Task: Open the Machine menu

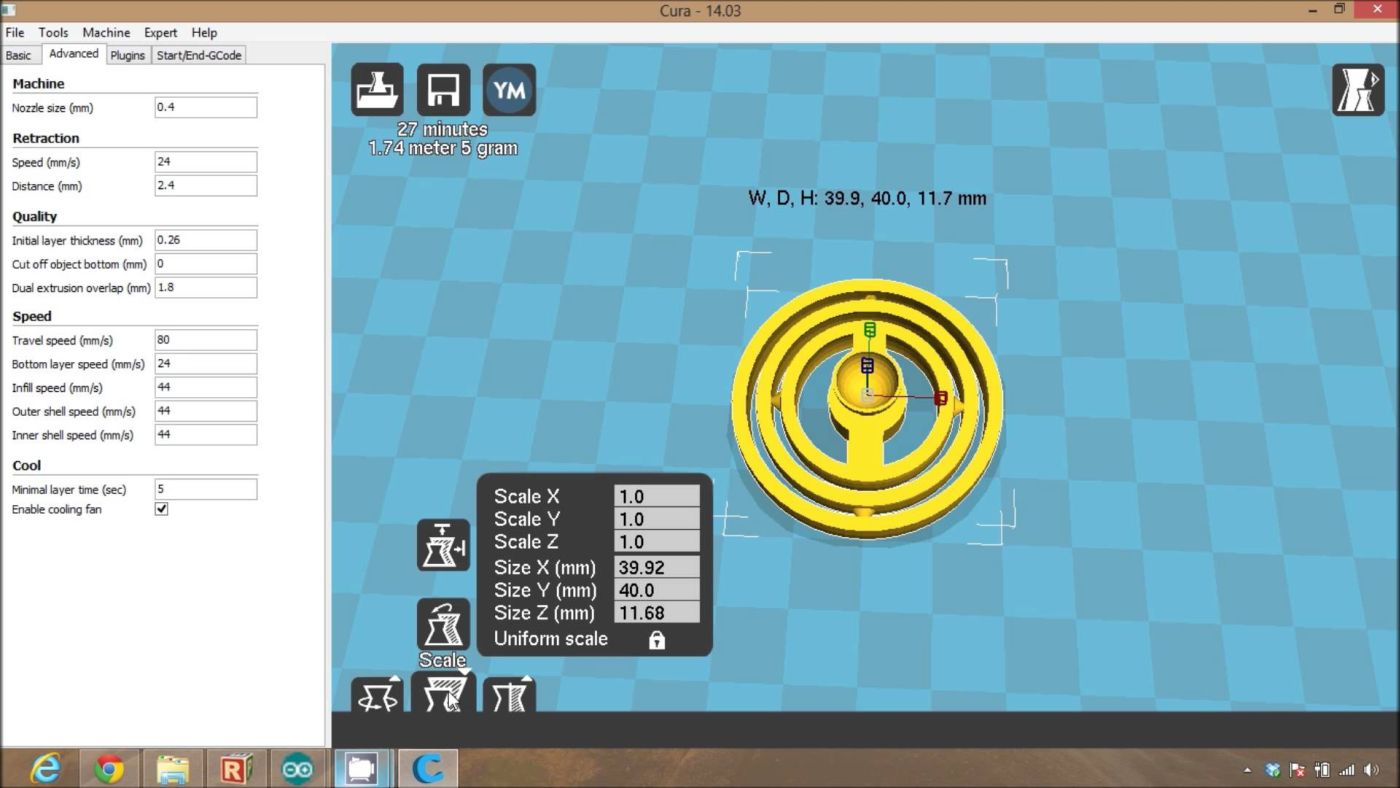Action: point(106,32)
